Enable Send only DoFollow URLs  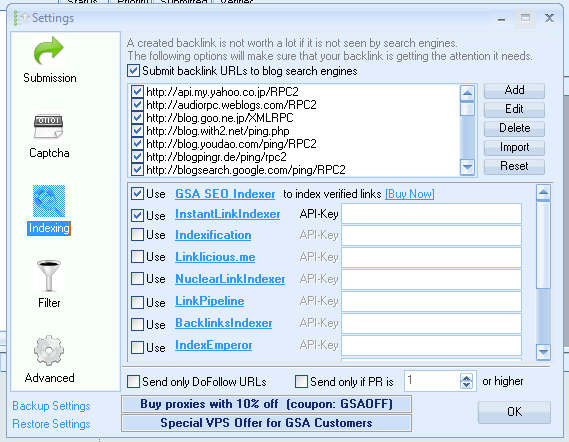coord(133,382)
